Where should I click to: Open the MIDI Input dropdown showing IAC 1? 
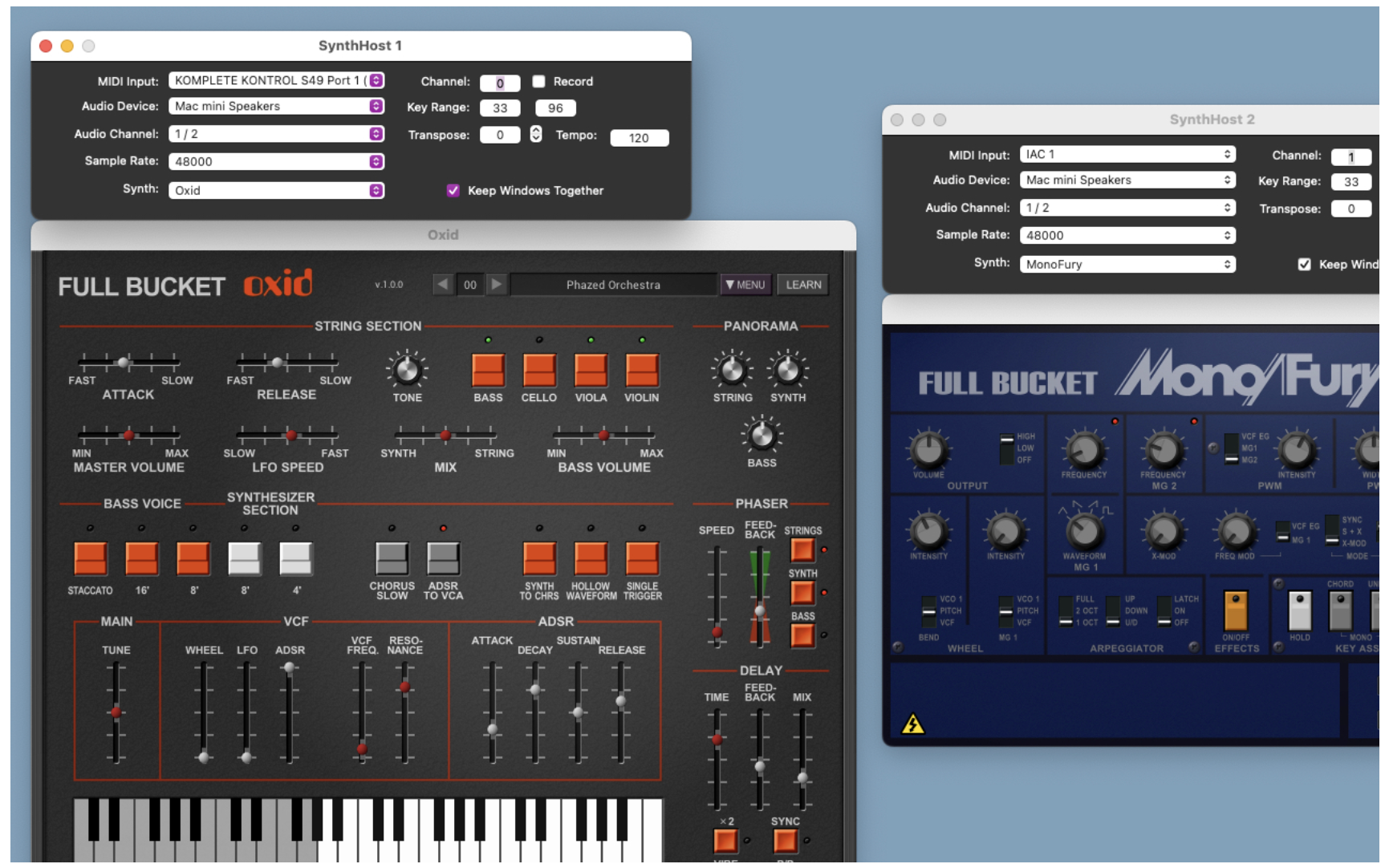(1127, 154)
